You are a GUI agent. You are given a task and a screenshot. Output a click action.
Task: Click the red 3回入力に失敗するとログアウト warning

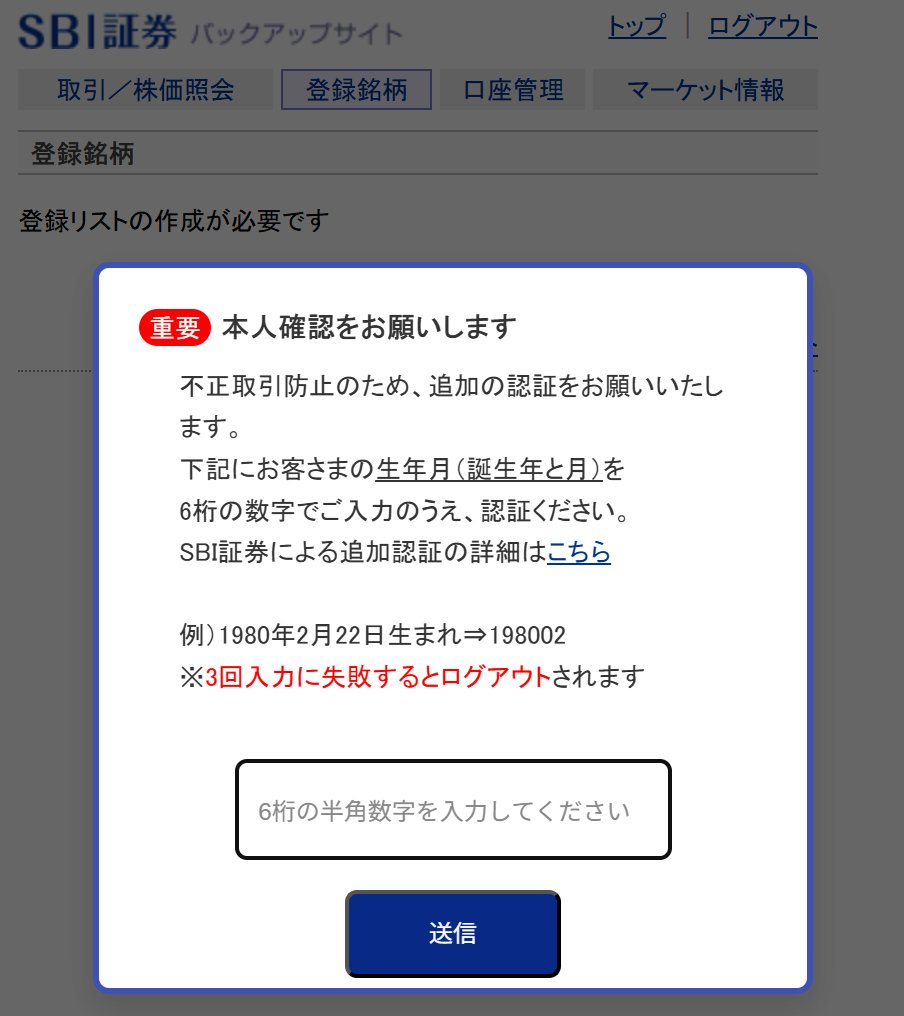coord(378,677)
